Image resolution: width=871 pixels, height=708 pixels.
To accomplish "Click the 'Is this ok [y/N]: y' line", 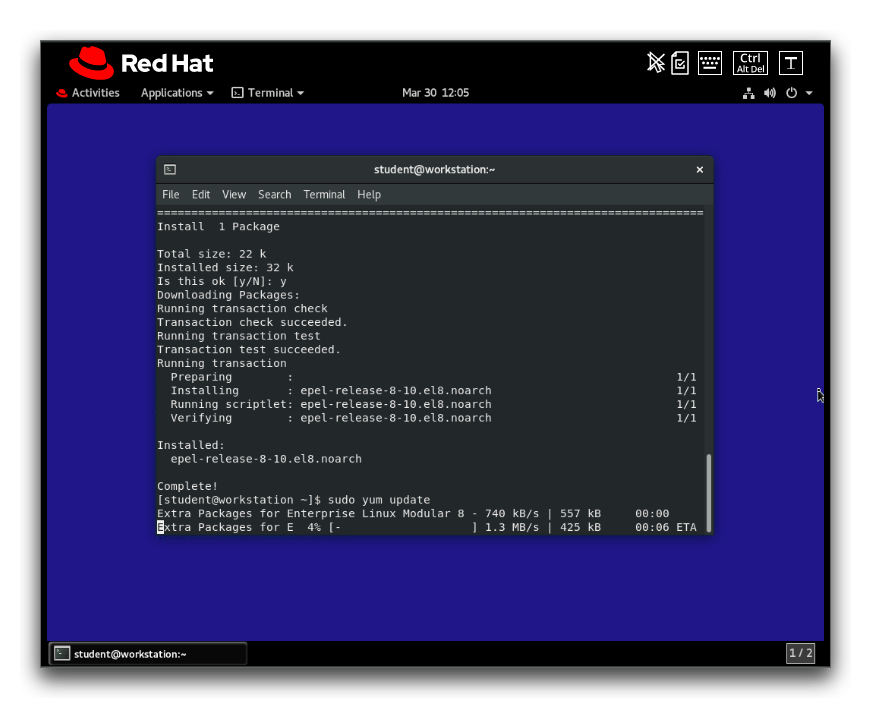I will [222, 282].
